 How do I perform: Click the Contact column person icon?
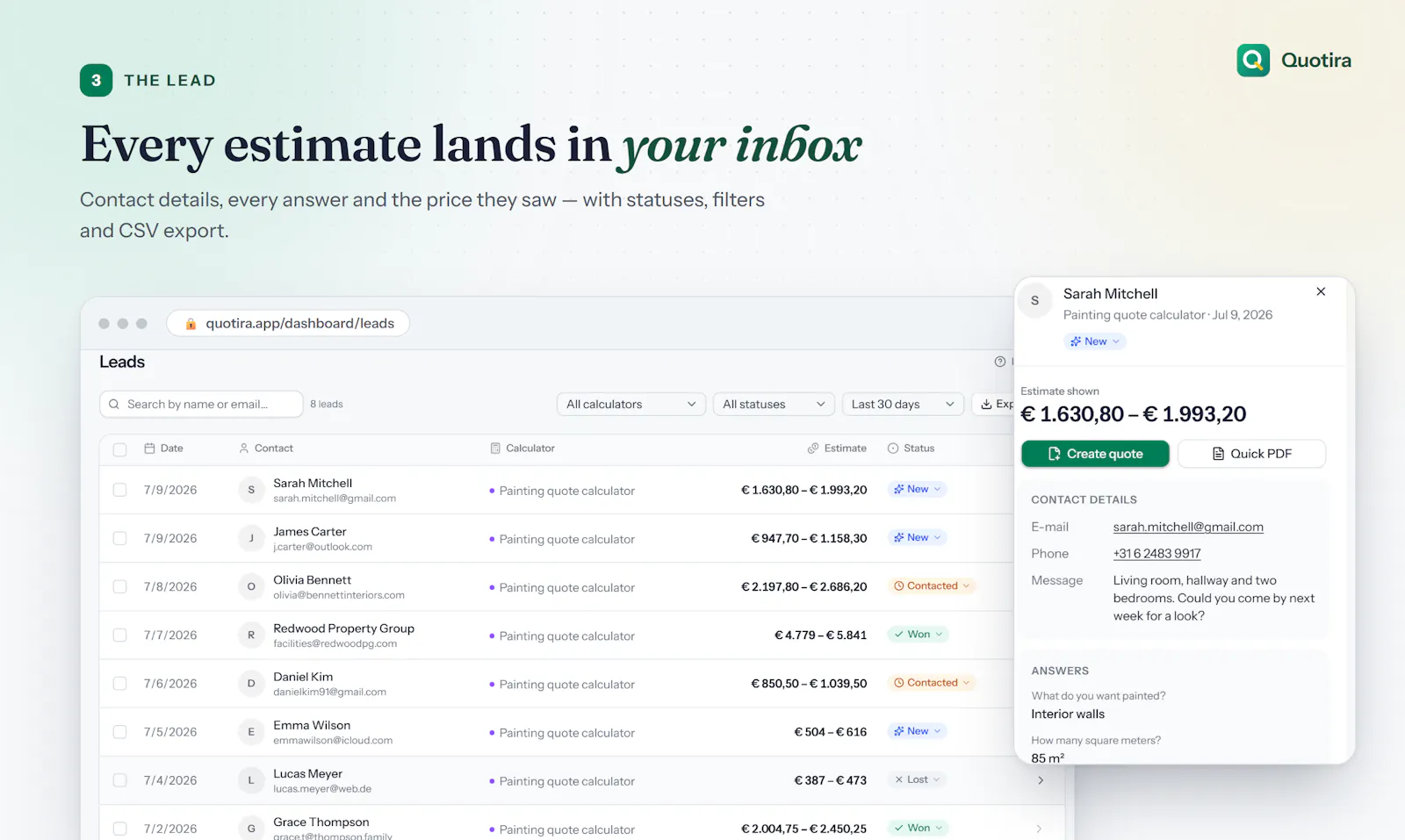point(243,449)
